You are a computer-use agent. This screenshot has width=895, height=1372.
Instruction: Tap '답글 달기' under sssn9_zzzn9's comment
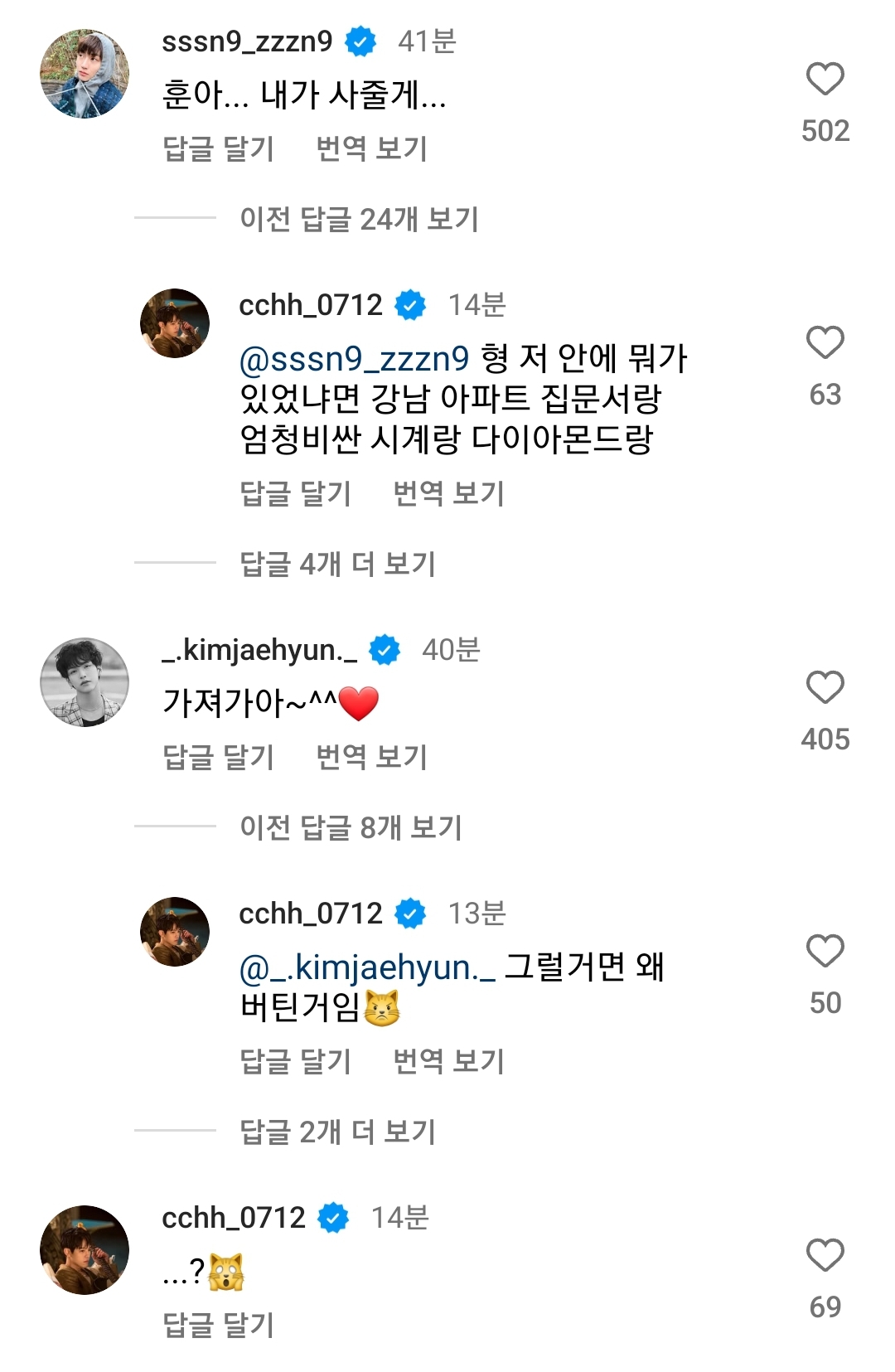pyautogui.click(x=218, y=149)
